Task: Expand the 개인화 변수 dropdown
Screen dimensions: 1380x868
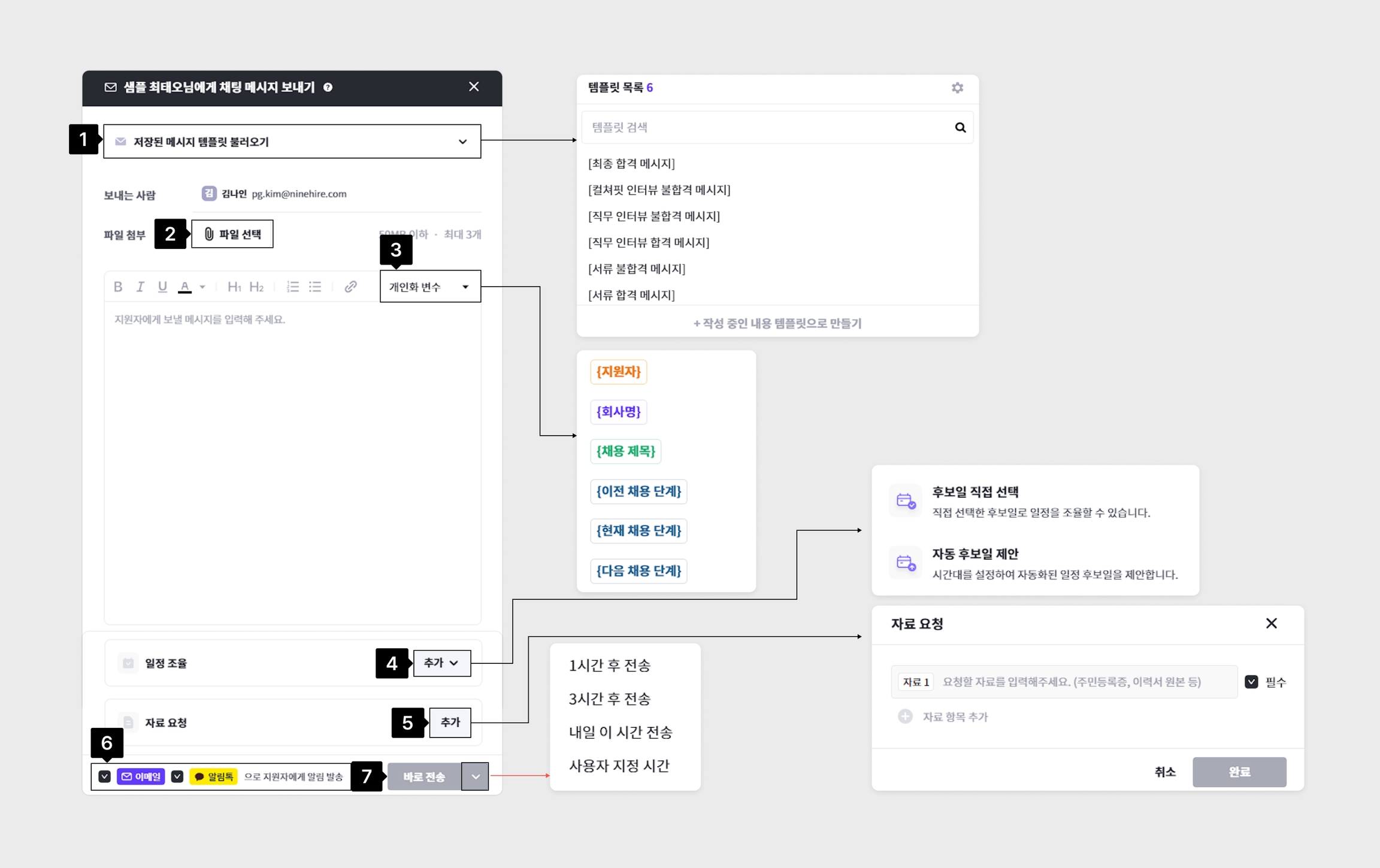Action: point(430,287)
